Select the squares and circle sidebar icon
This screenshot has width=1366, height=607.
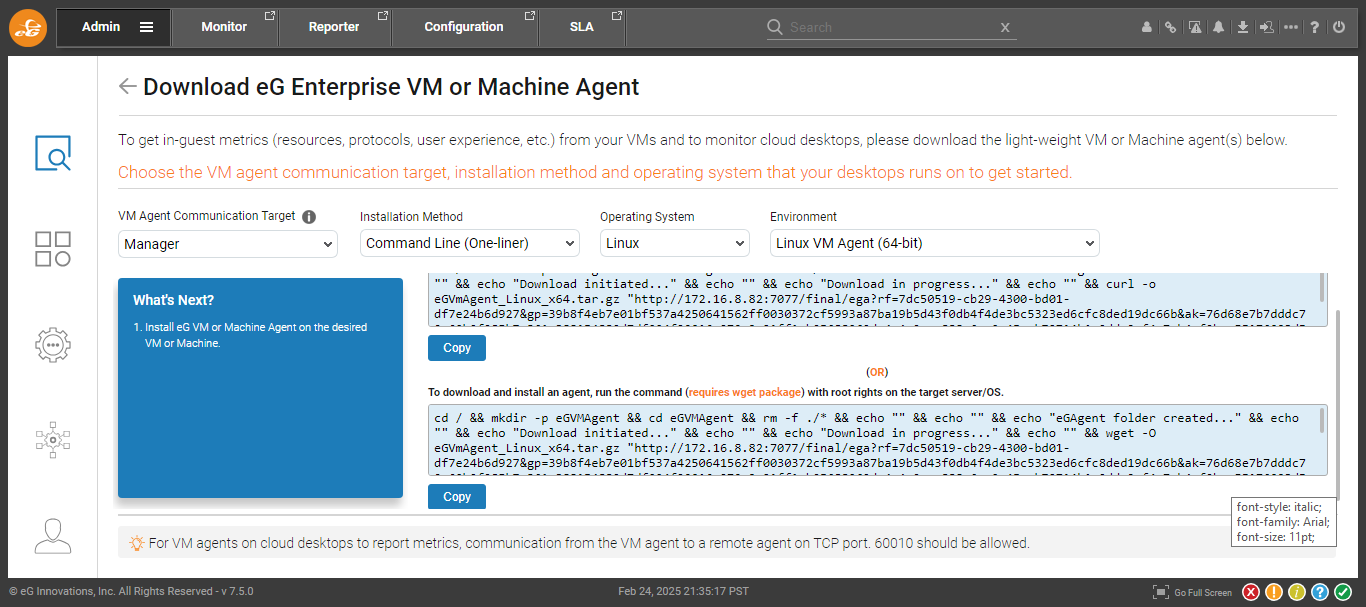coord(53,249)
